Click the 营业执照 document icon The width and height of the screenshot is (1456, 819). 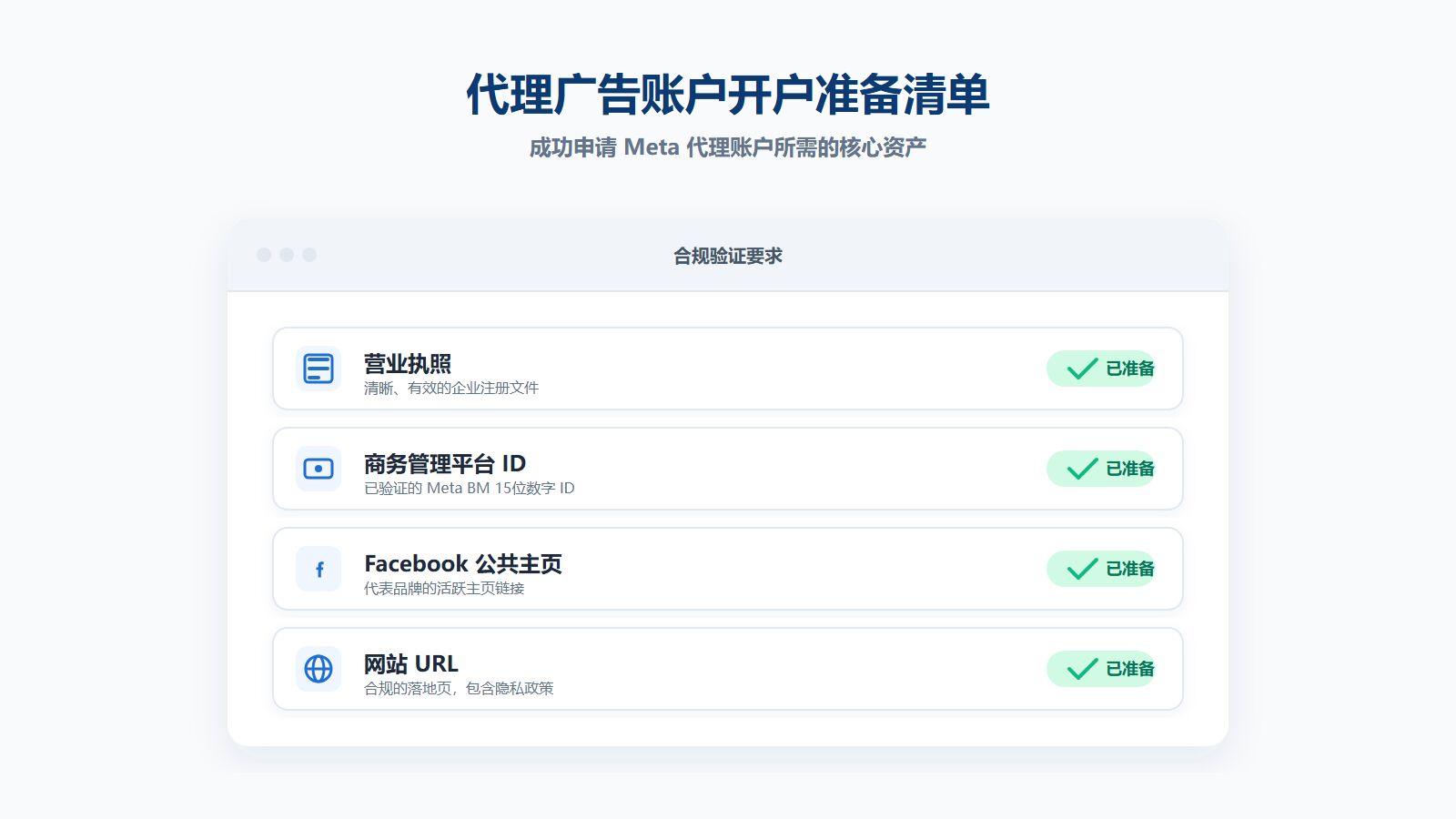318,369
